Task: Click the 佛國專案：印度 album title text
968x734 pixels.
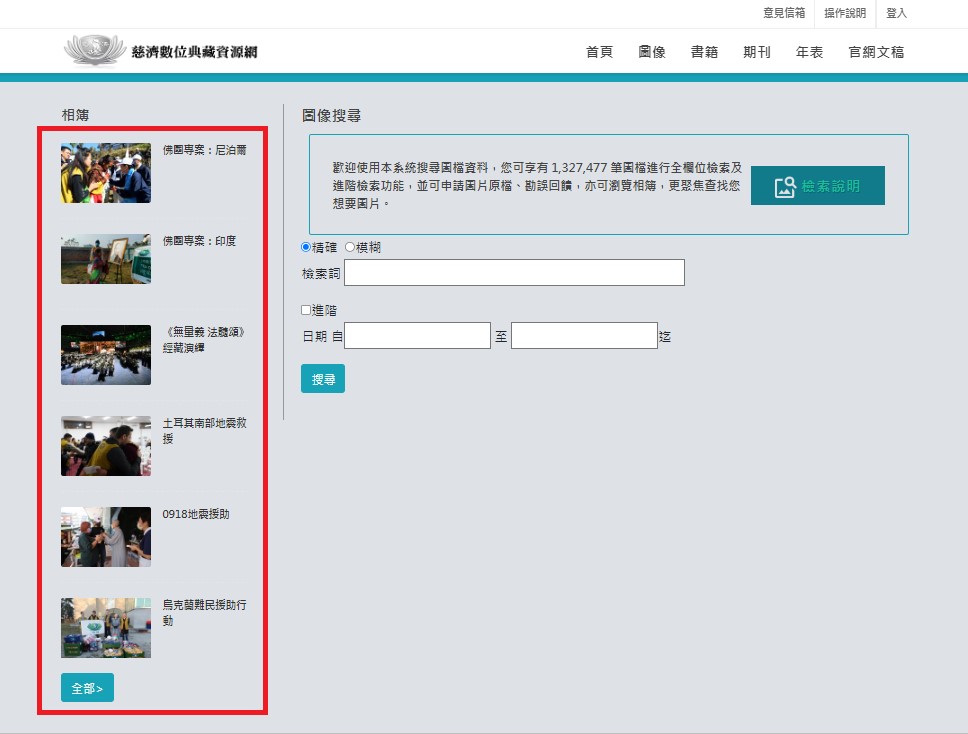Action: point(199,241)
